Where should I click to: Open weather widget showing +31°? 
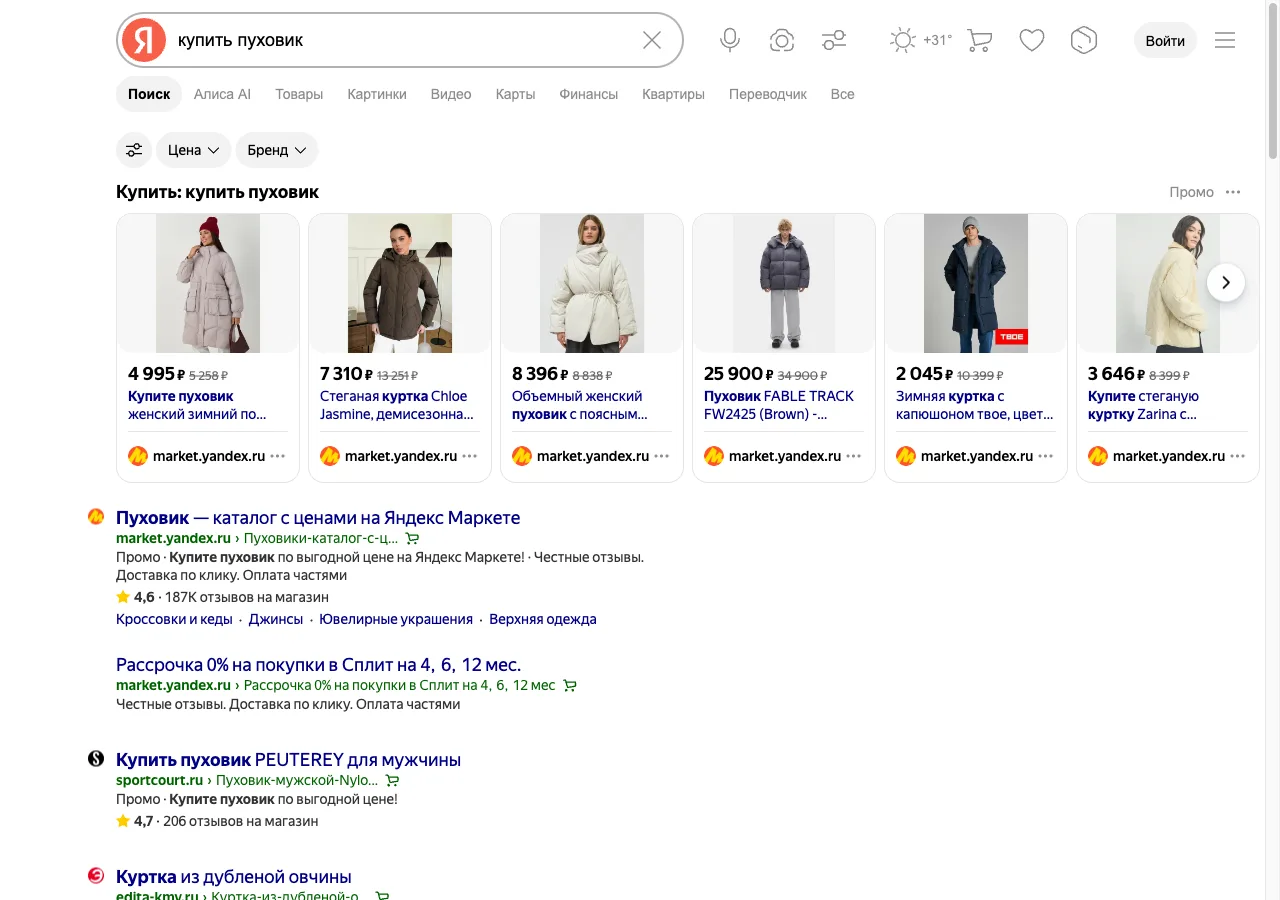(921, 40)
